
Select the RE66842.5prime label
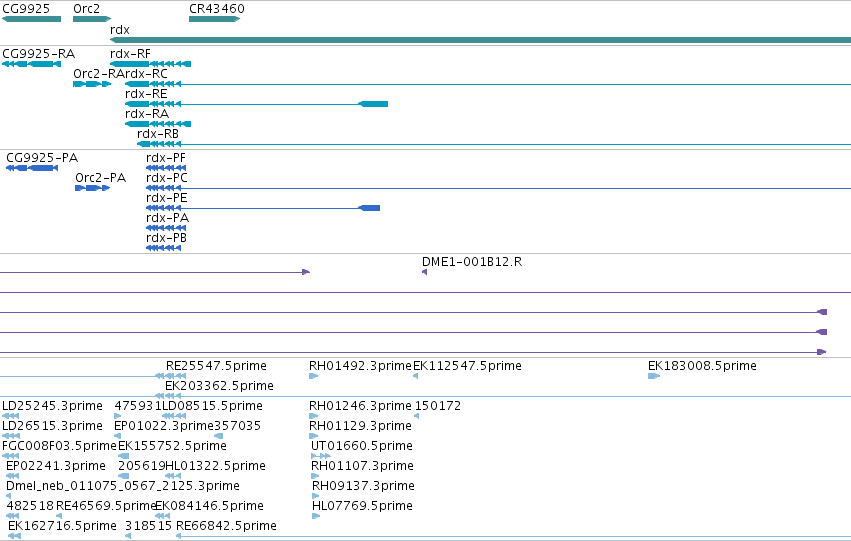(226, 527)
